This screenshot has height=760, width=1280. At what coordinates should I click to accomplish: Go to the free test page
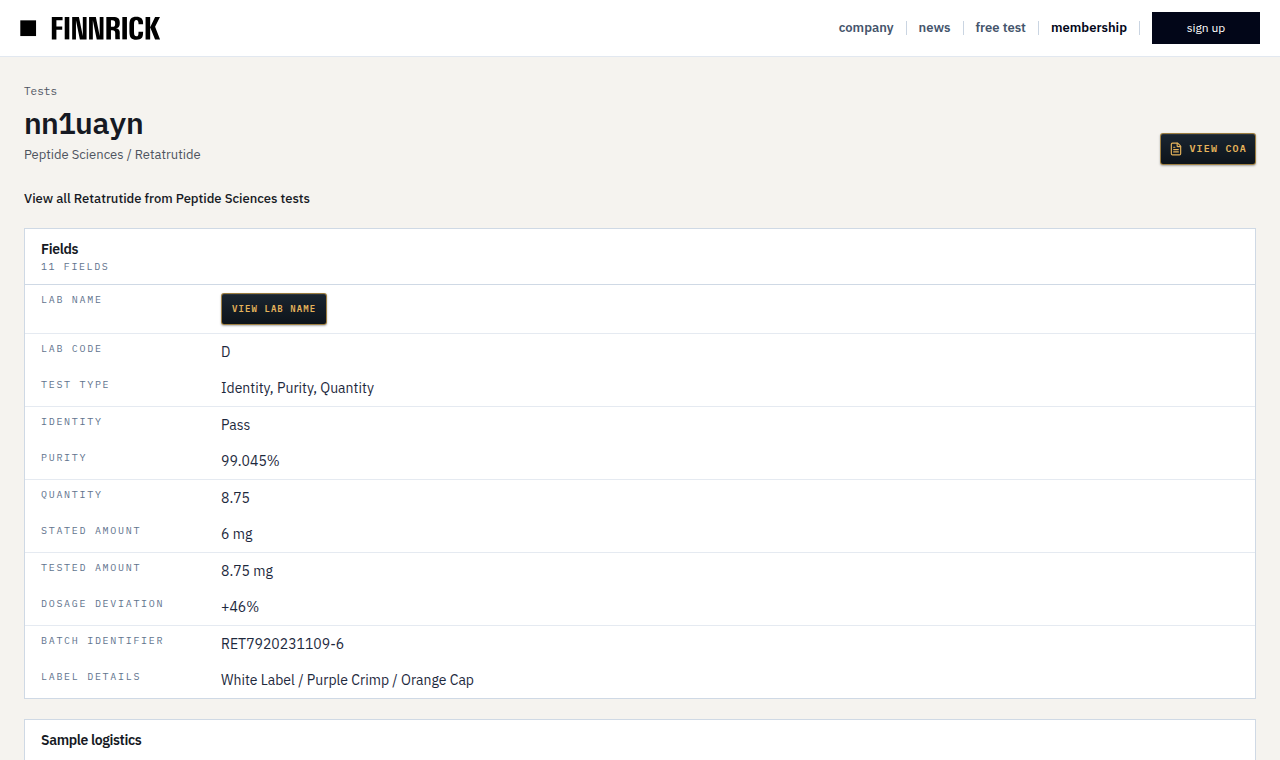[x=1001, y=28]
